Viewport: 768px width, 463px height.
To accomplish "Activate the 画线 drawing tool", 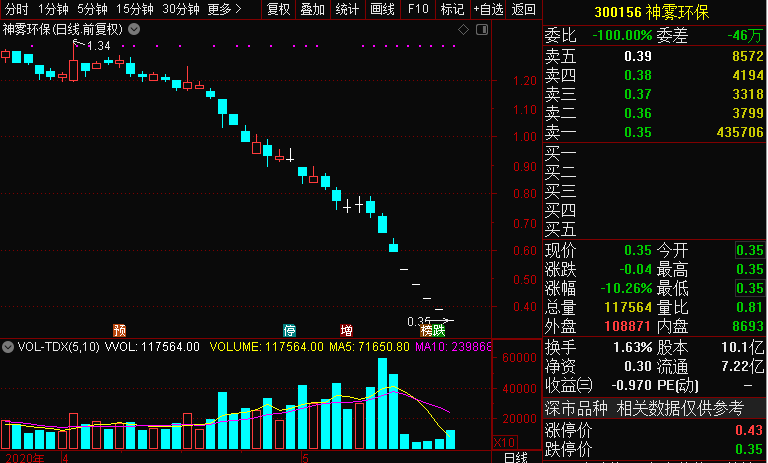I will [x=383, y=9].
